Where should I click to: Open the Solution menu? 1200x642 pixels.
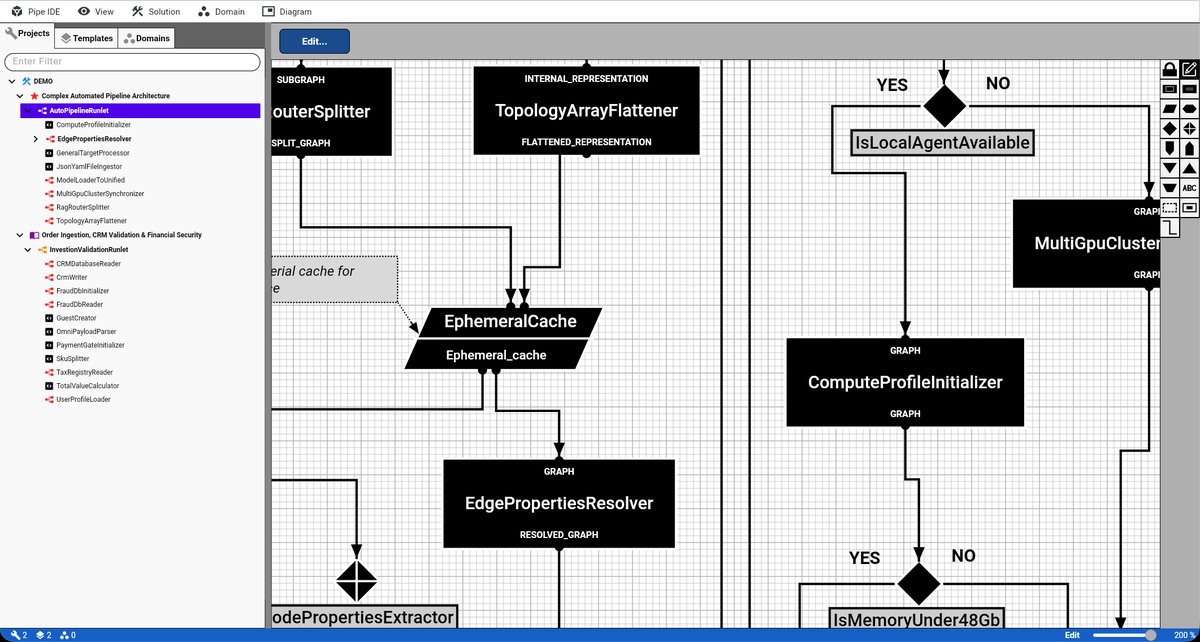[x=156, y=12]
